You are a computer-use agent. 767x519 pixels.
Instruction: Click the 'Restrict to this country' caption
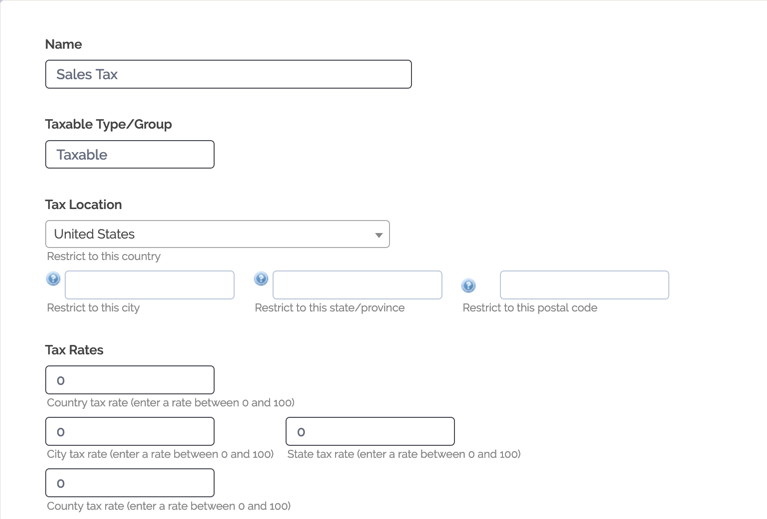[x=104, y=256]
